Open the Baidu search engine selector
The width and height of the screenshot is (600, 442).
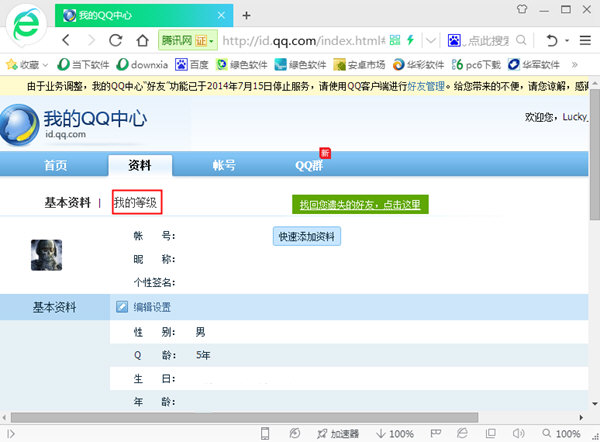(x=454, y=40)
